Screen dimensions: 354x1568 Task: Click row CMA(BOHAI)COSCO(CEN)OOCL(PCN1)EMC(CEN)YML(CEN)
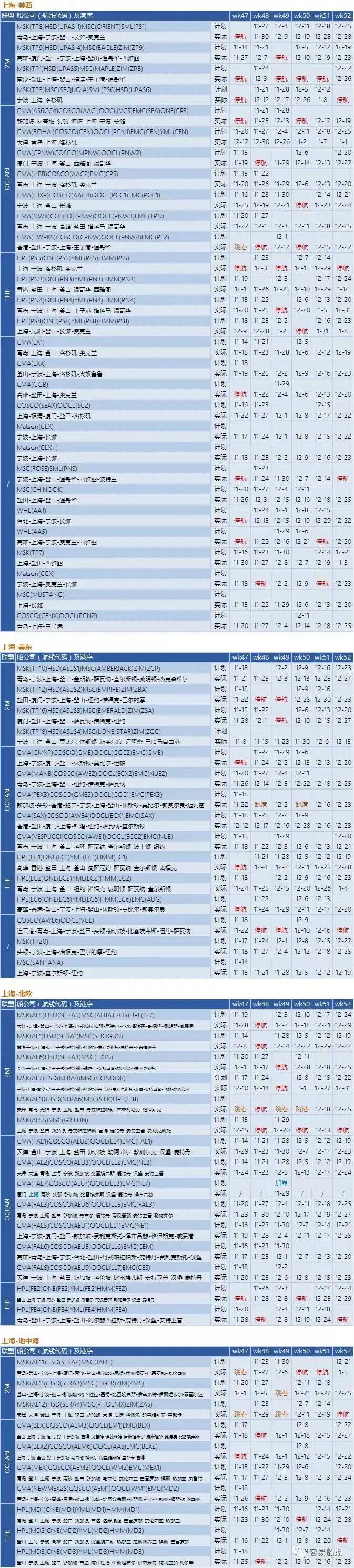click(113, 131)
